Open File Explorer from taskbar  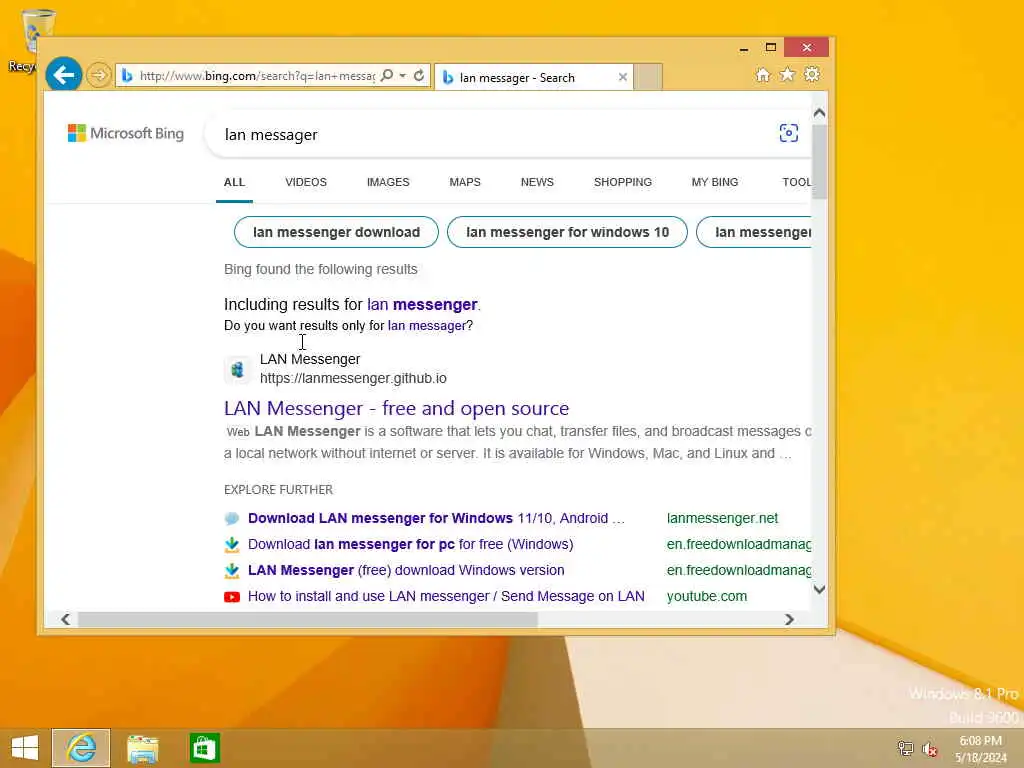point(142,748)
